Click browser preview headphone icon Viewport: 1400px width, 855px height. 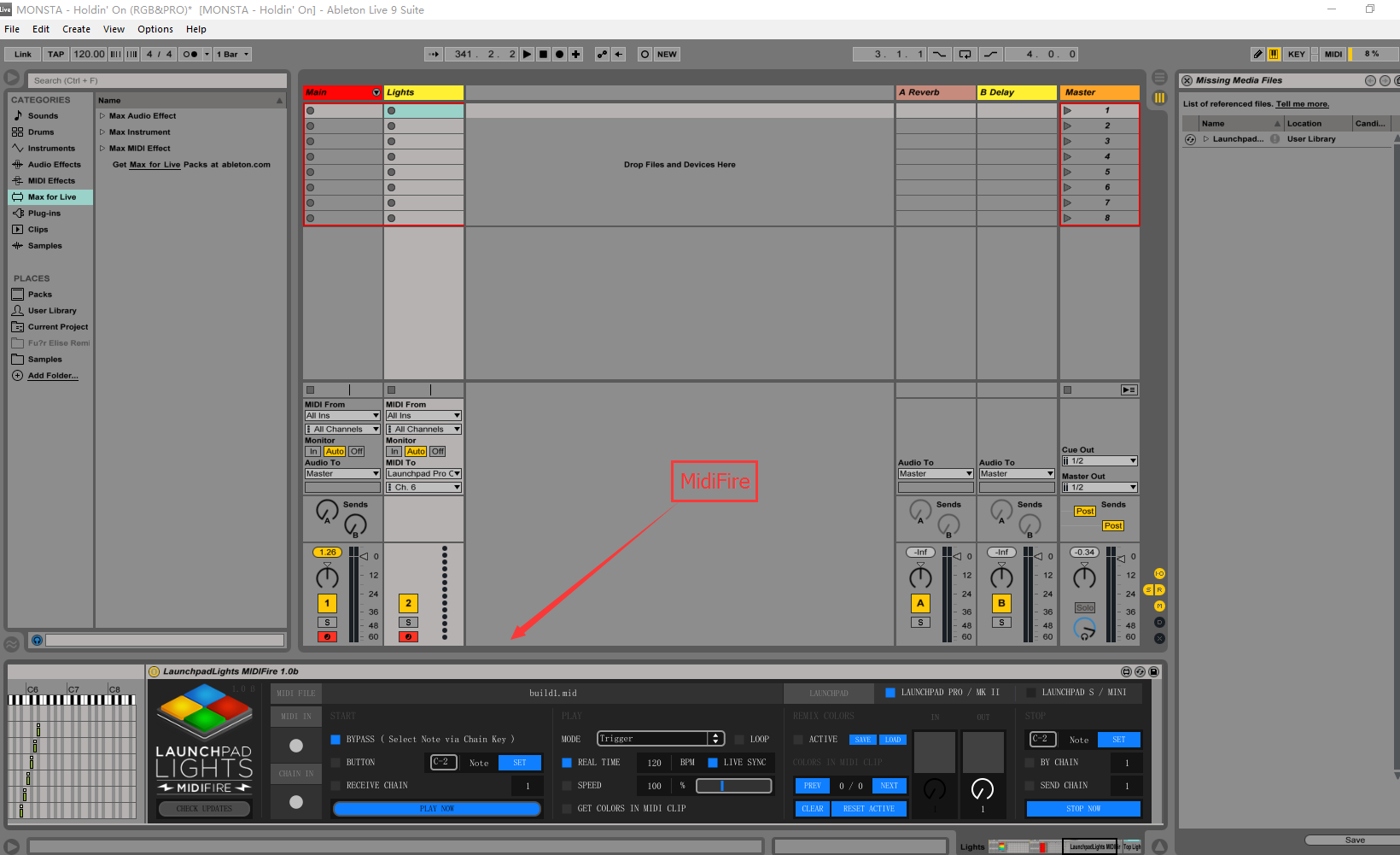click(37, 640)
